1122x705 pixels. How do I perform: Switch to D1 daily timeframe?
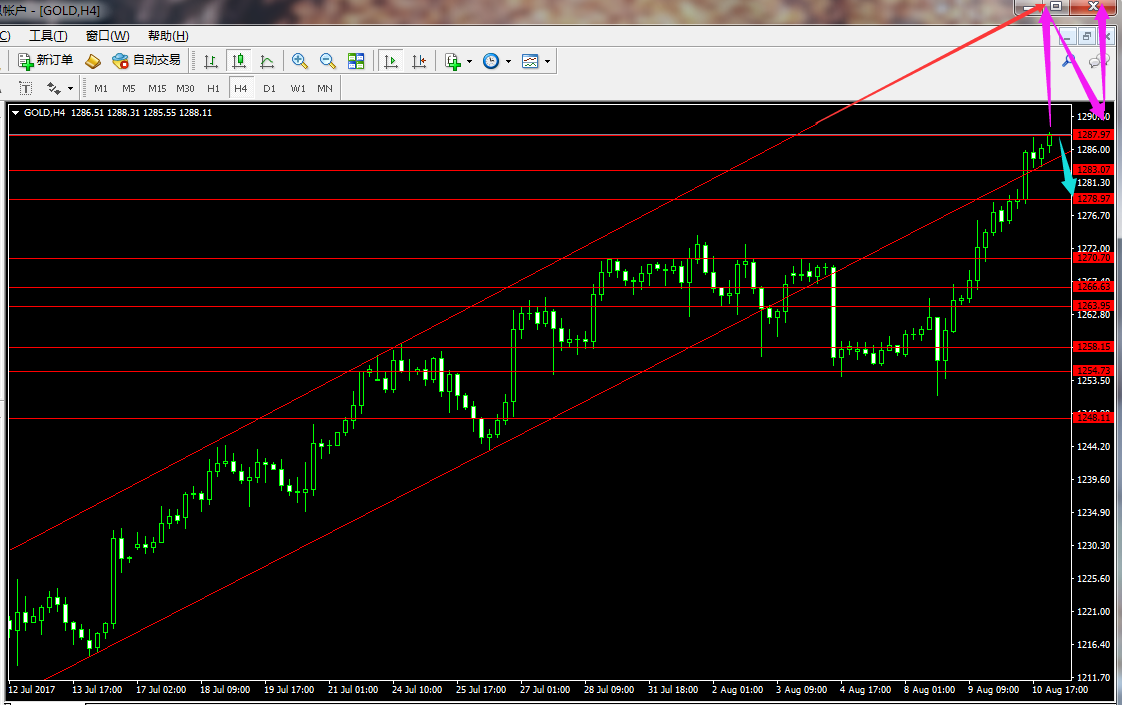coord(269,89)
